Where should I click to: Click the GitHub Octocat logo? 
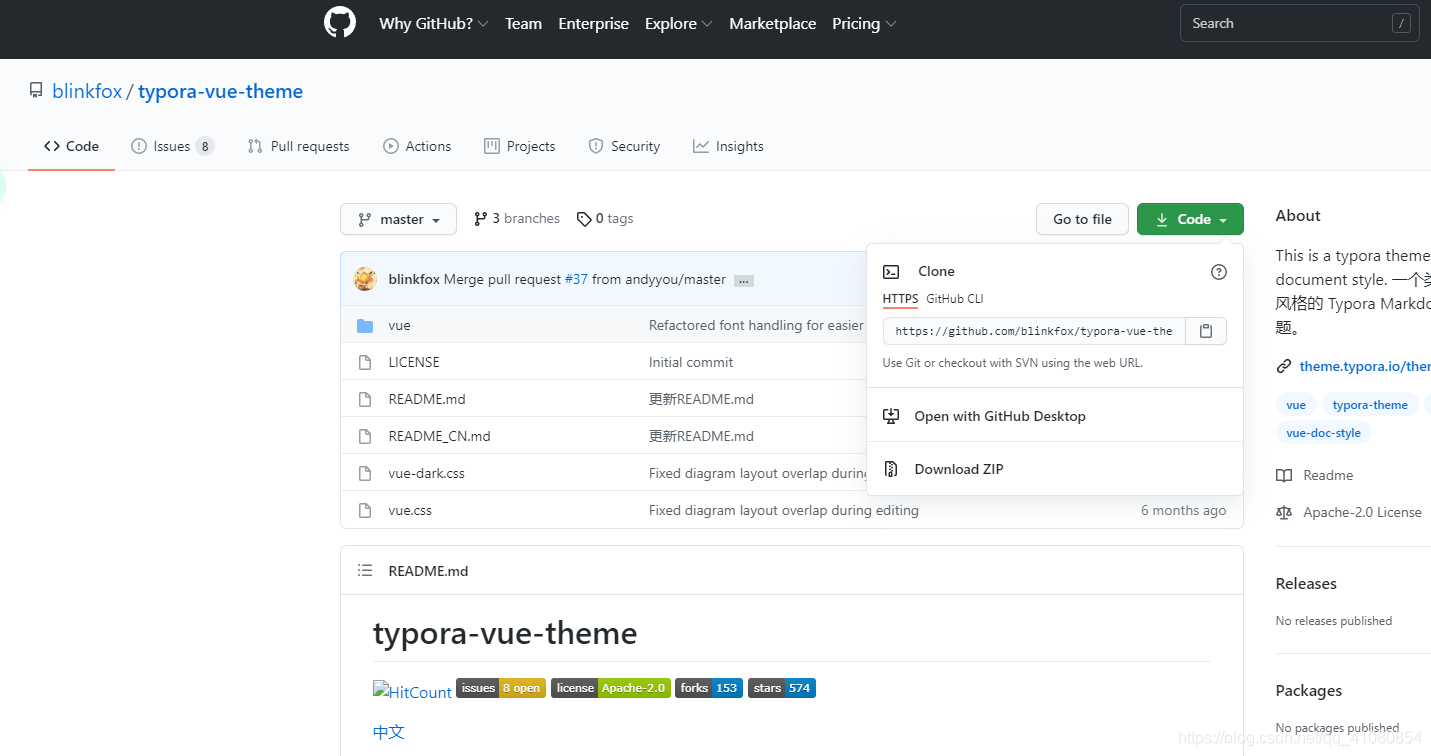click(x=340, y=23)
